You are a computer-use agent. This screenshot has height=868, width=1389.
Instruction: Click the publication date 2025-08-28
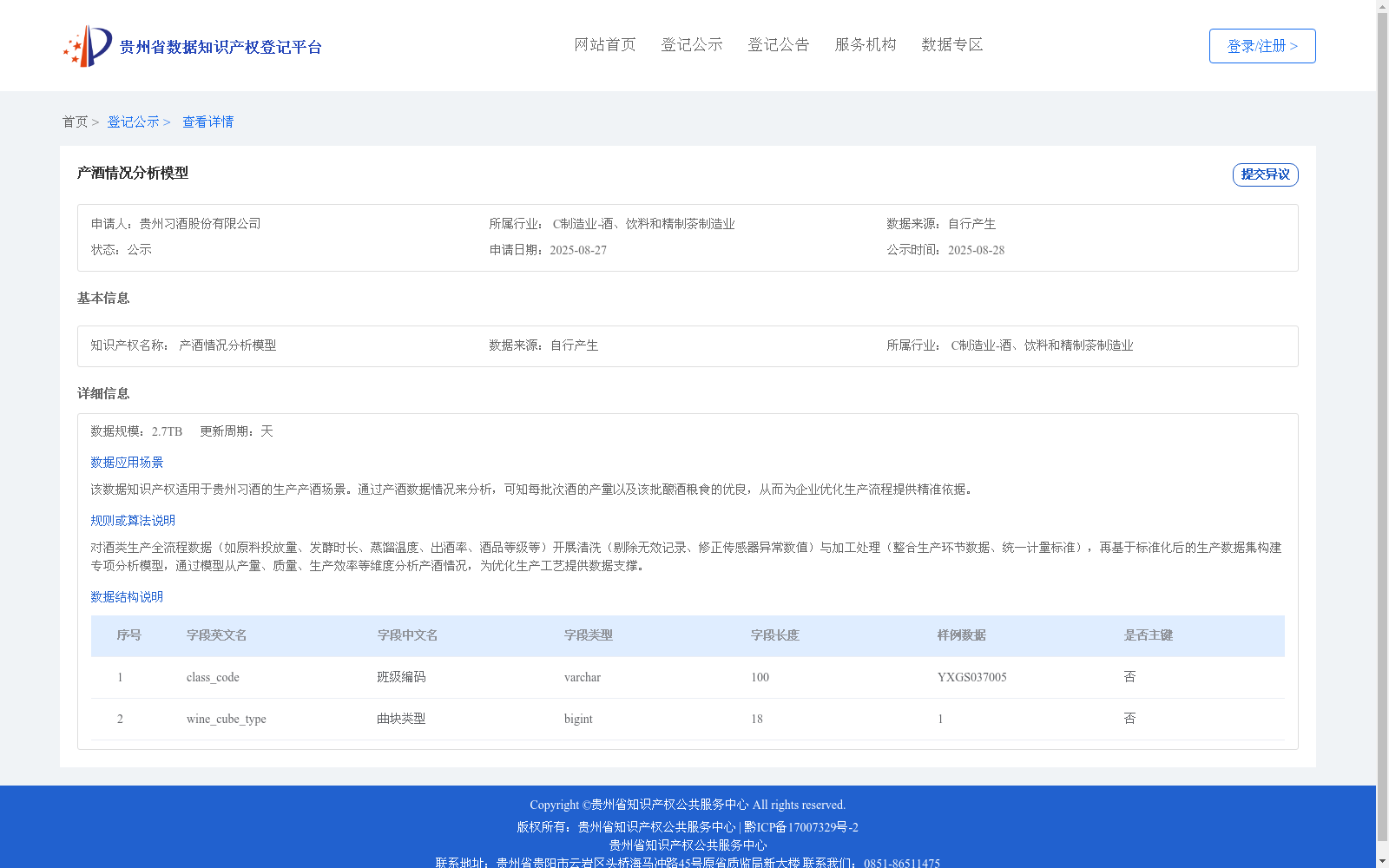coord(976,250)
